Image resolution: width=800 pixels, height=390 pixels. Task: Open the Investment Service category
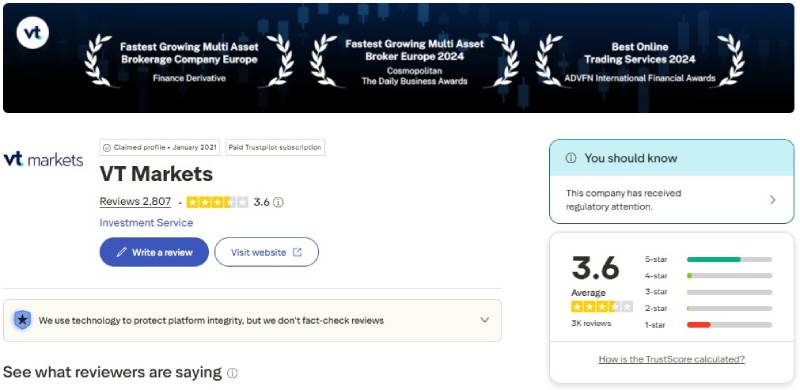coord(146,223)
